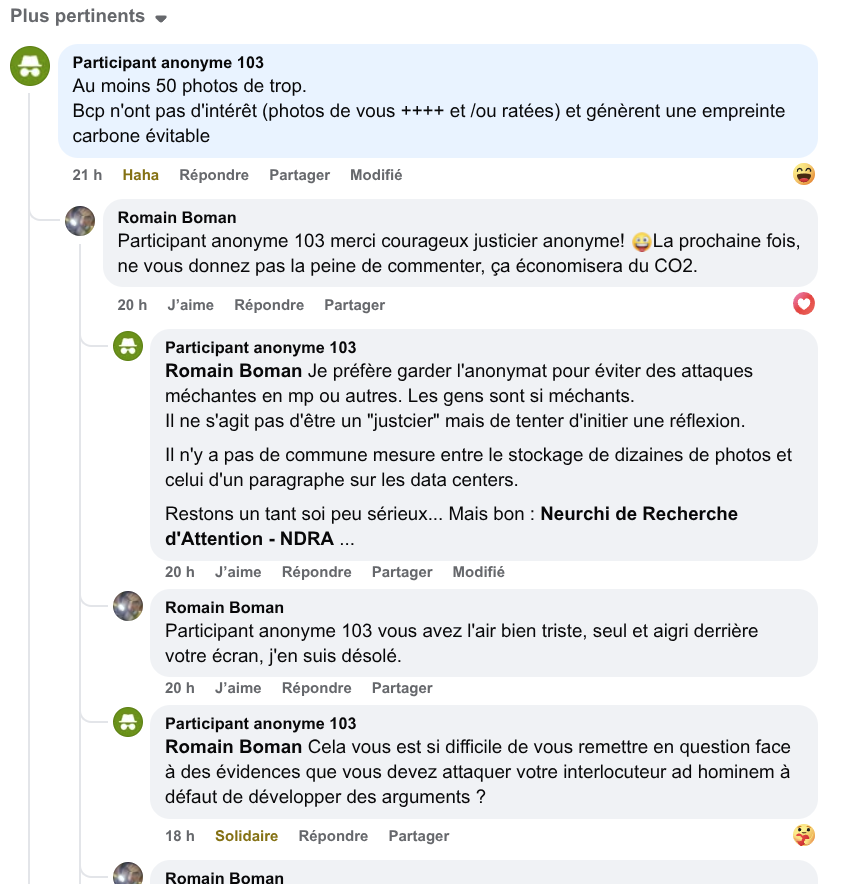Click anonymous avatar of top comment
This screenshot has width=854, height=884.
(x=30, y=67)
